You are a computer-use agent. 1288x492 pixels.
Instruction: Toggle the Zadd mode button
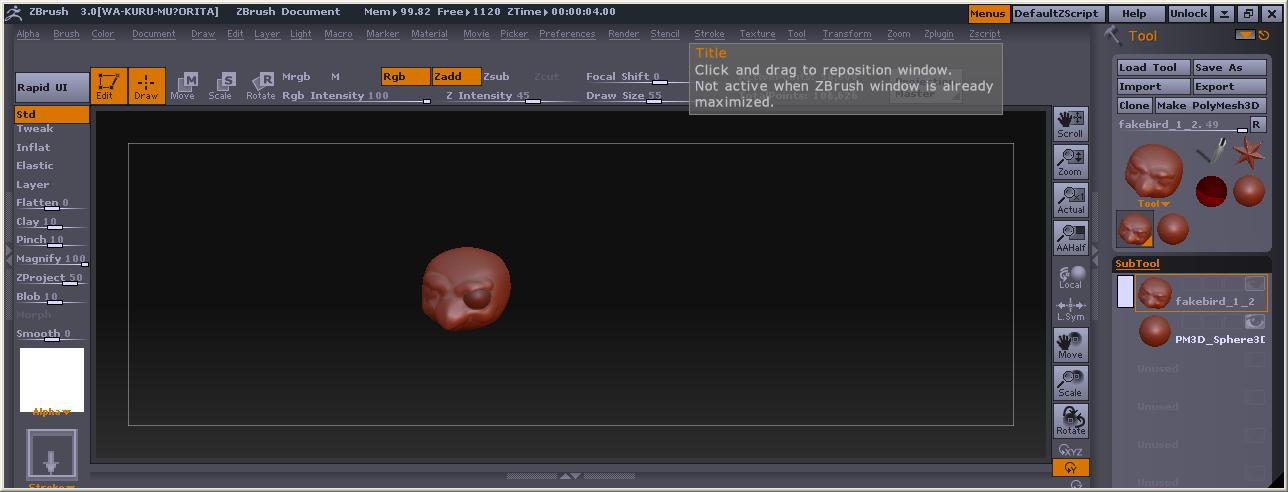(x=456, y=77)
